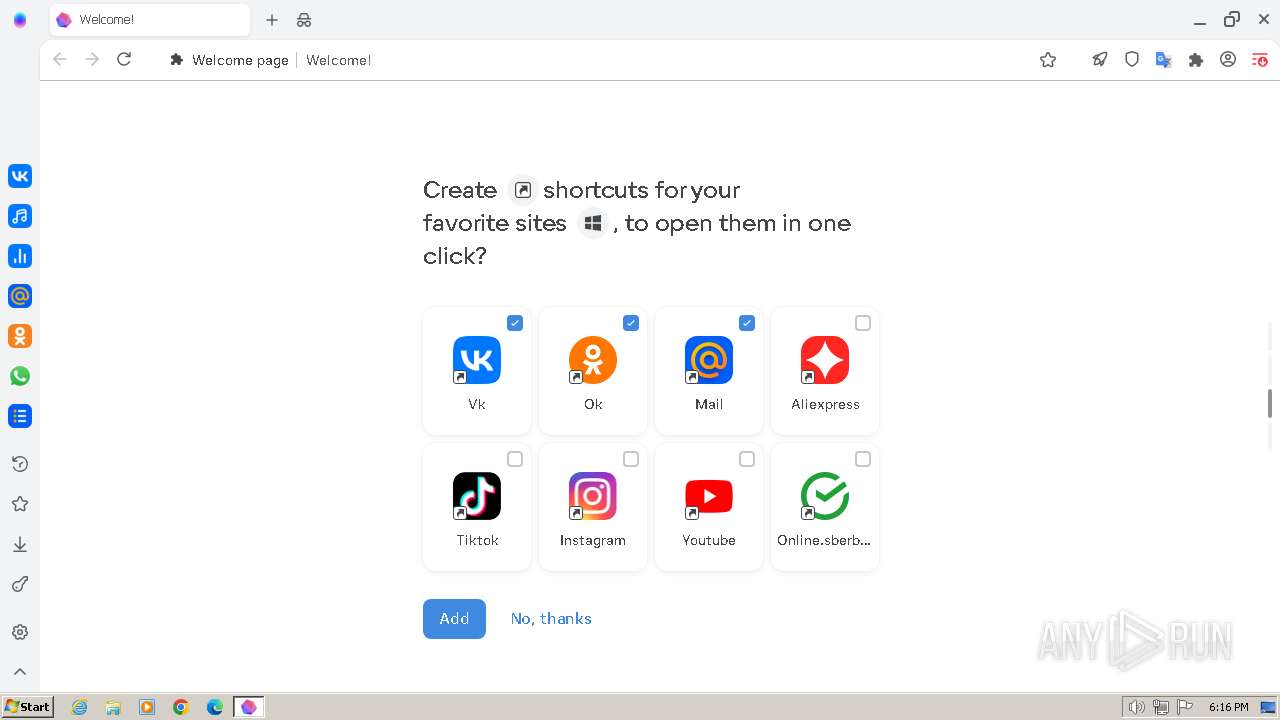Bookmark this page with star icon
1280x720 pixels.
pos(1048,60)
